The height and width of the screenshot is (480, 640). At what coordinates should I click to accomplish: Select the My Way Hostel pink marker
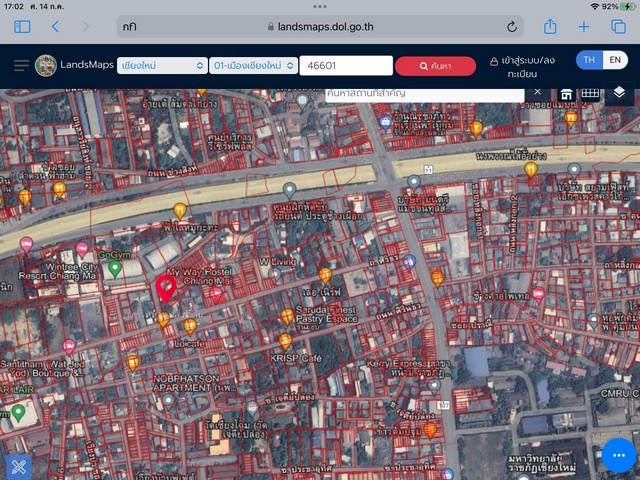(216, 294)
